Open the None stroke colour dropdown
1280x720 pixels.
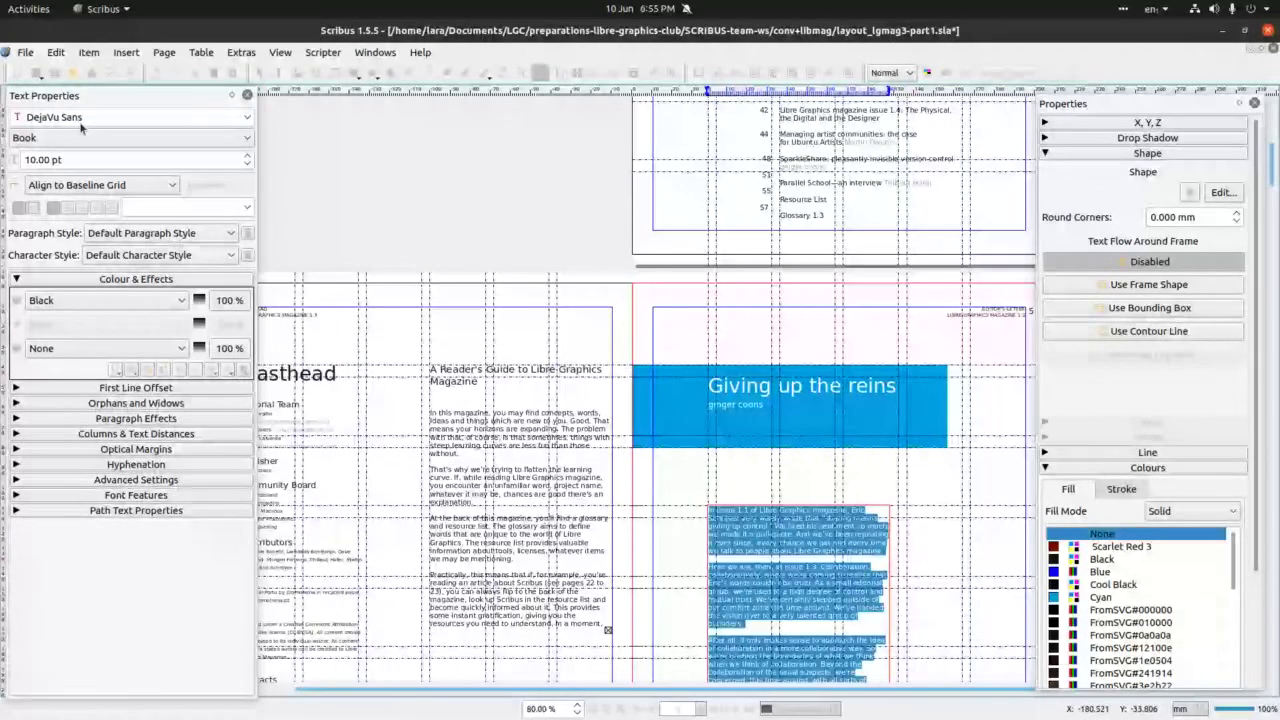(x=106, y=348)
